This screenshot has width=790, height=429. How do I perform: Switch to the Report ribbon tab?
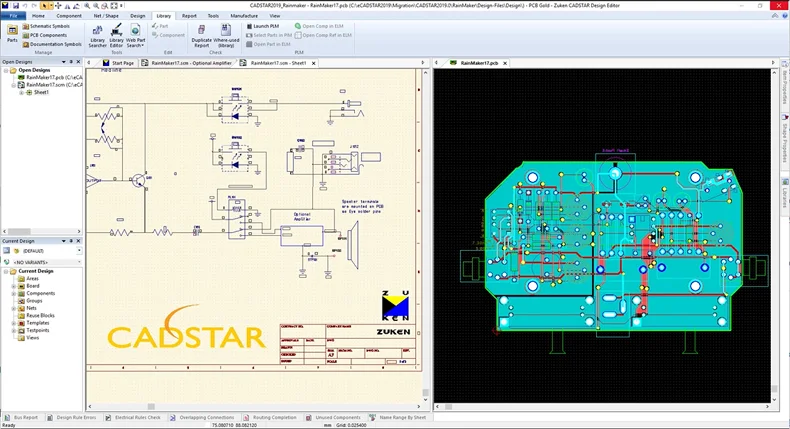[x=189, y=16]
